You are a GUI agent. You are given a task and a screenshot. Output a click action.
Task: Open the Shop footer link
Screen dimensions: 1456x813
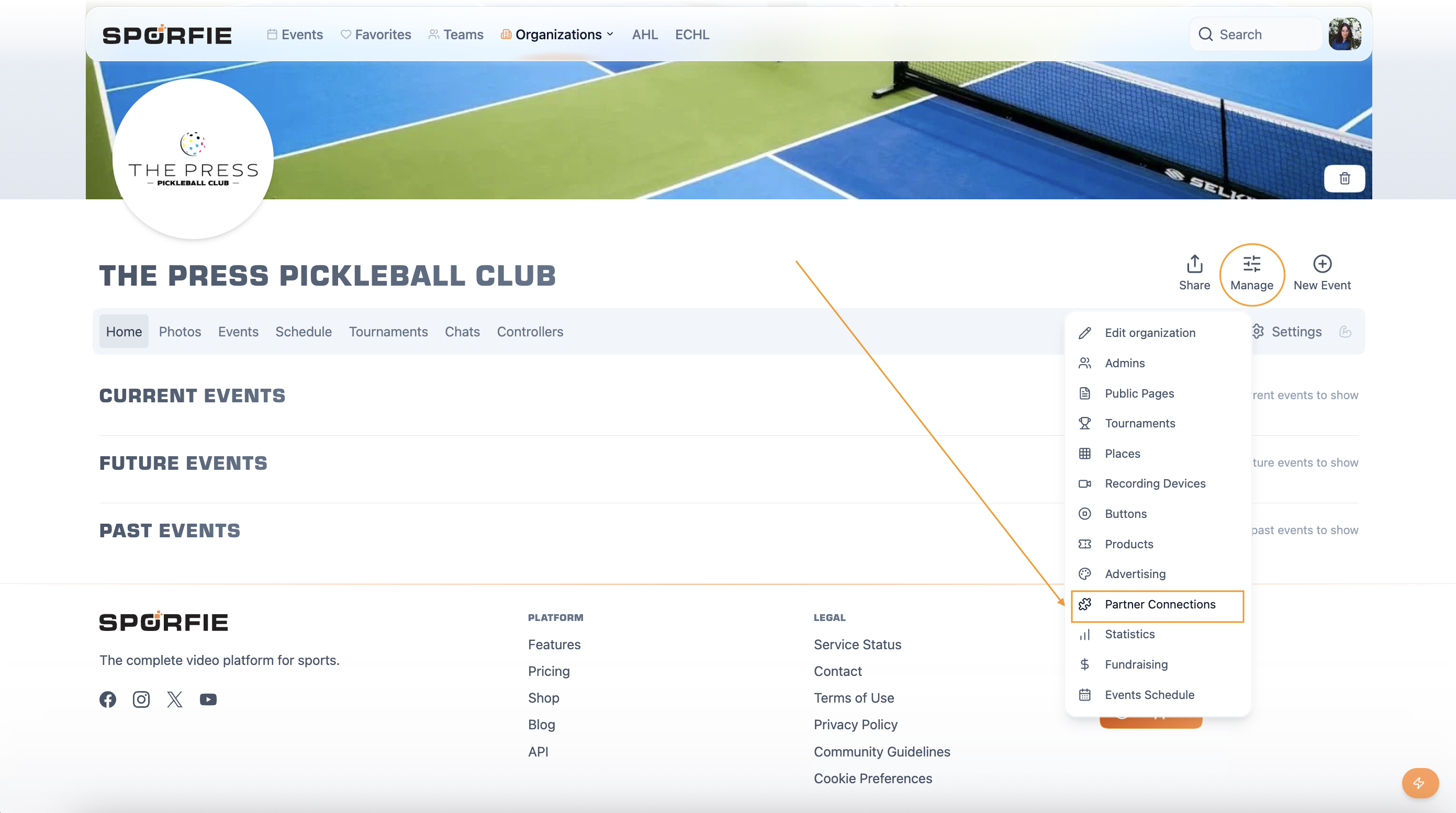[544, 698]
